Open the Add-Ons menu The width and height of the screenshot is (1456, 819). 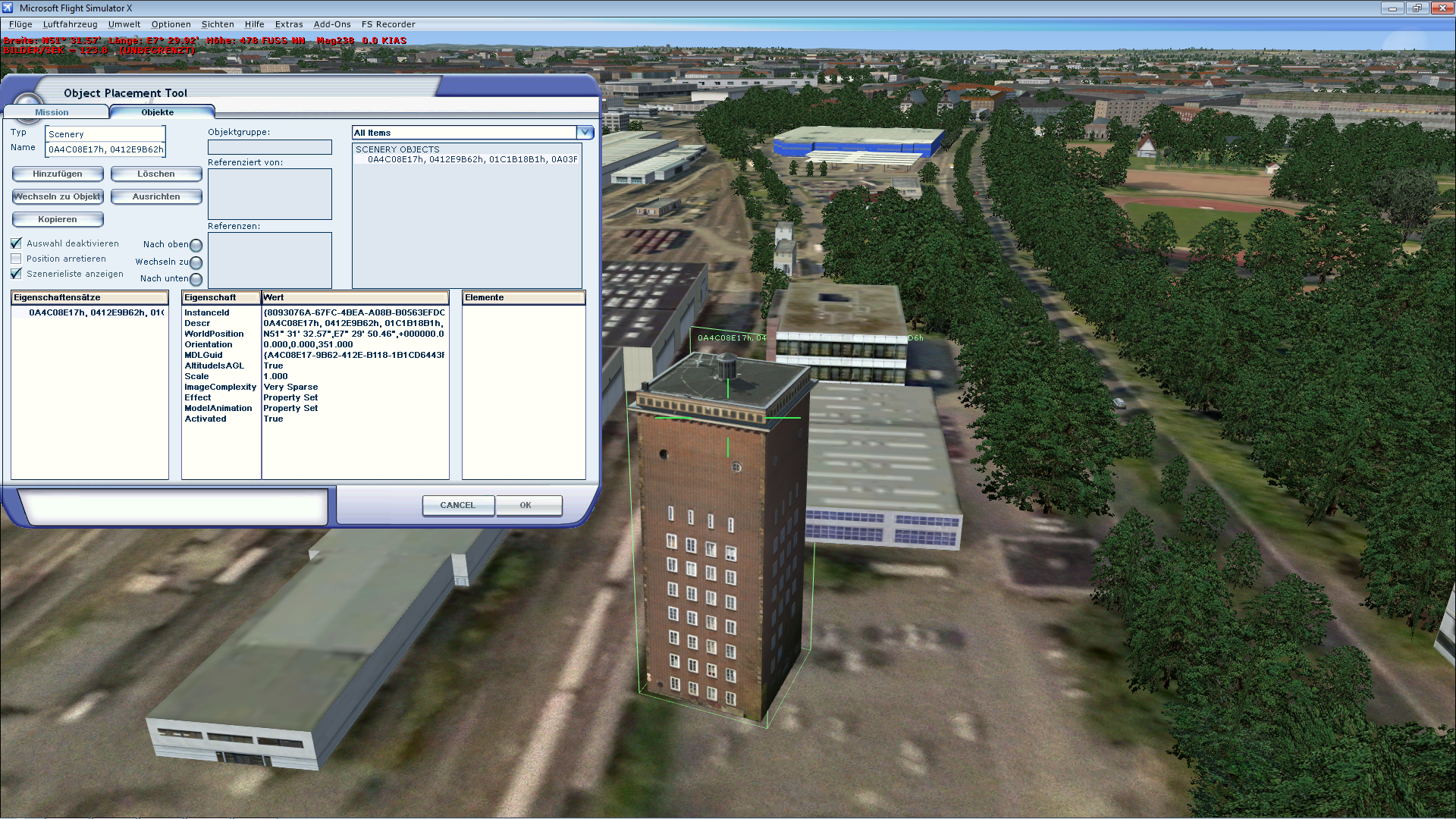point(332,24)
